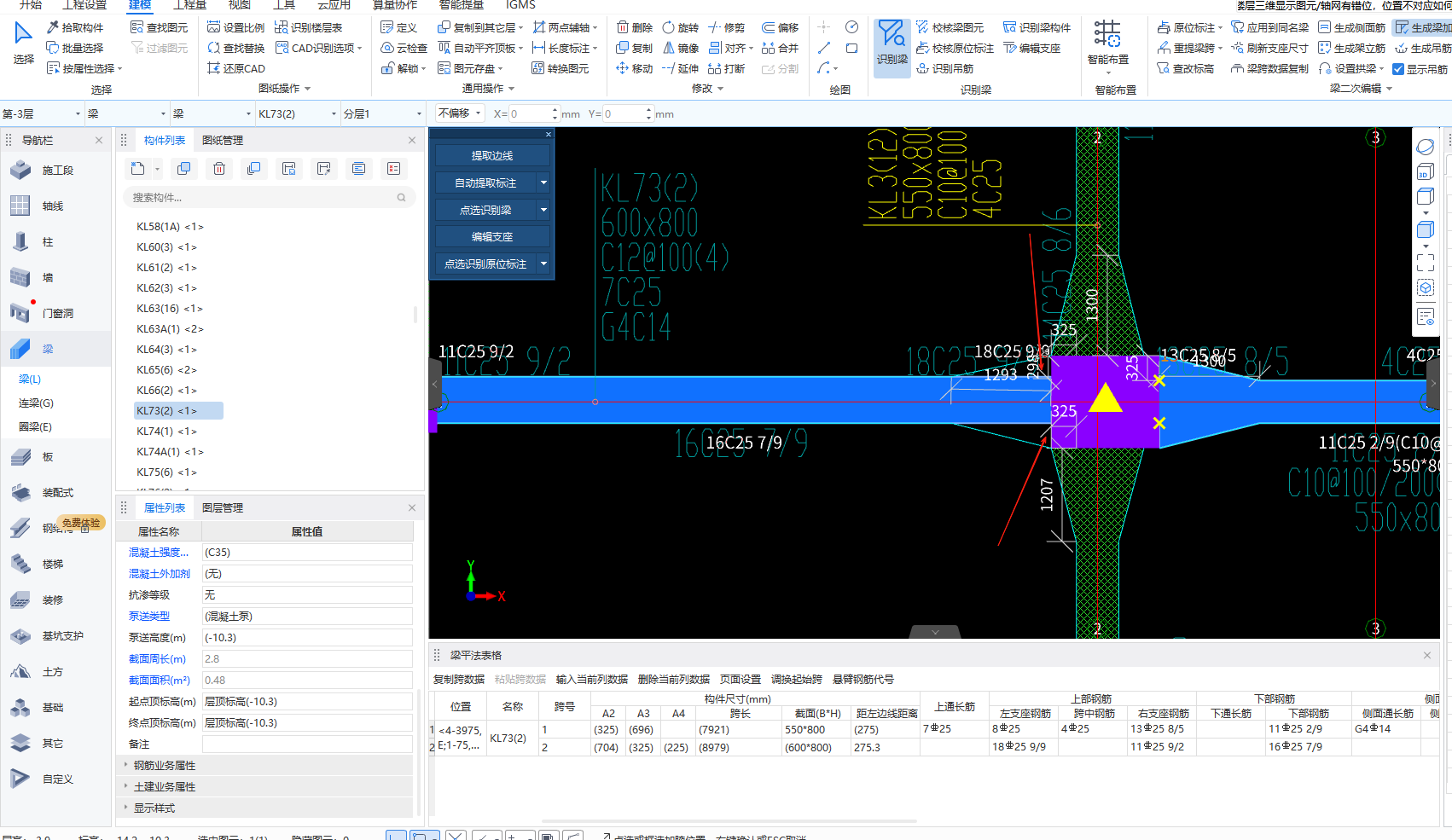
Task: Click the 提取边线 button
Action: 492,155
